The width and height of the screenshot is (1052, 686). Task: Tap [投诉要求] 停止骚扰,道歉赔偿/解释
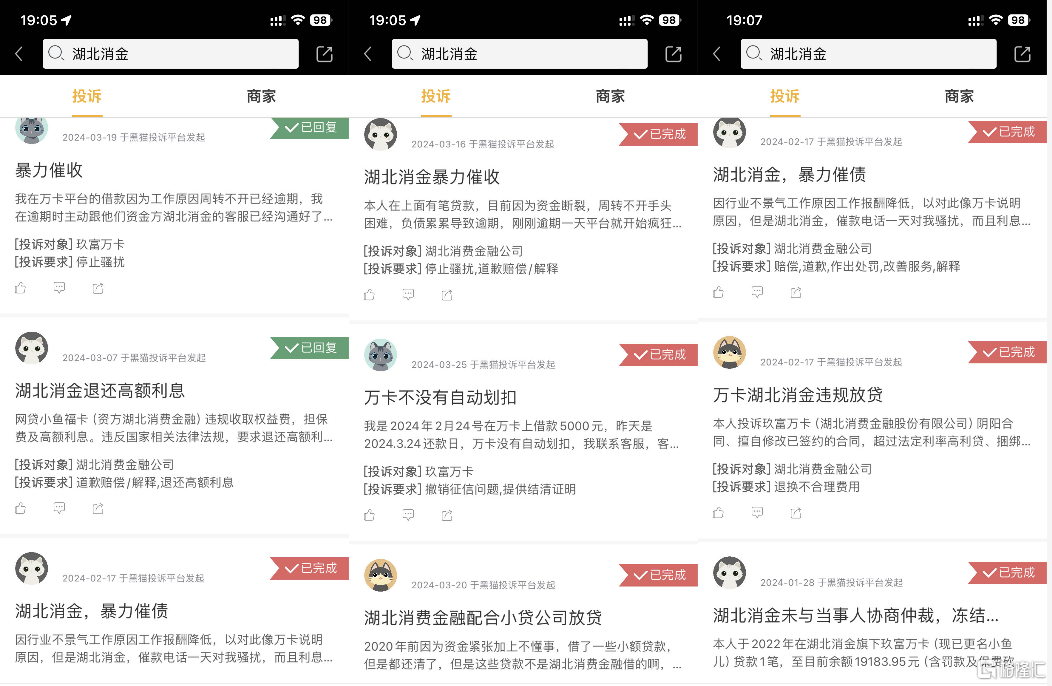tap(461, 269)
